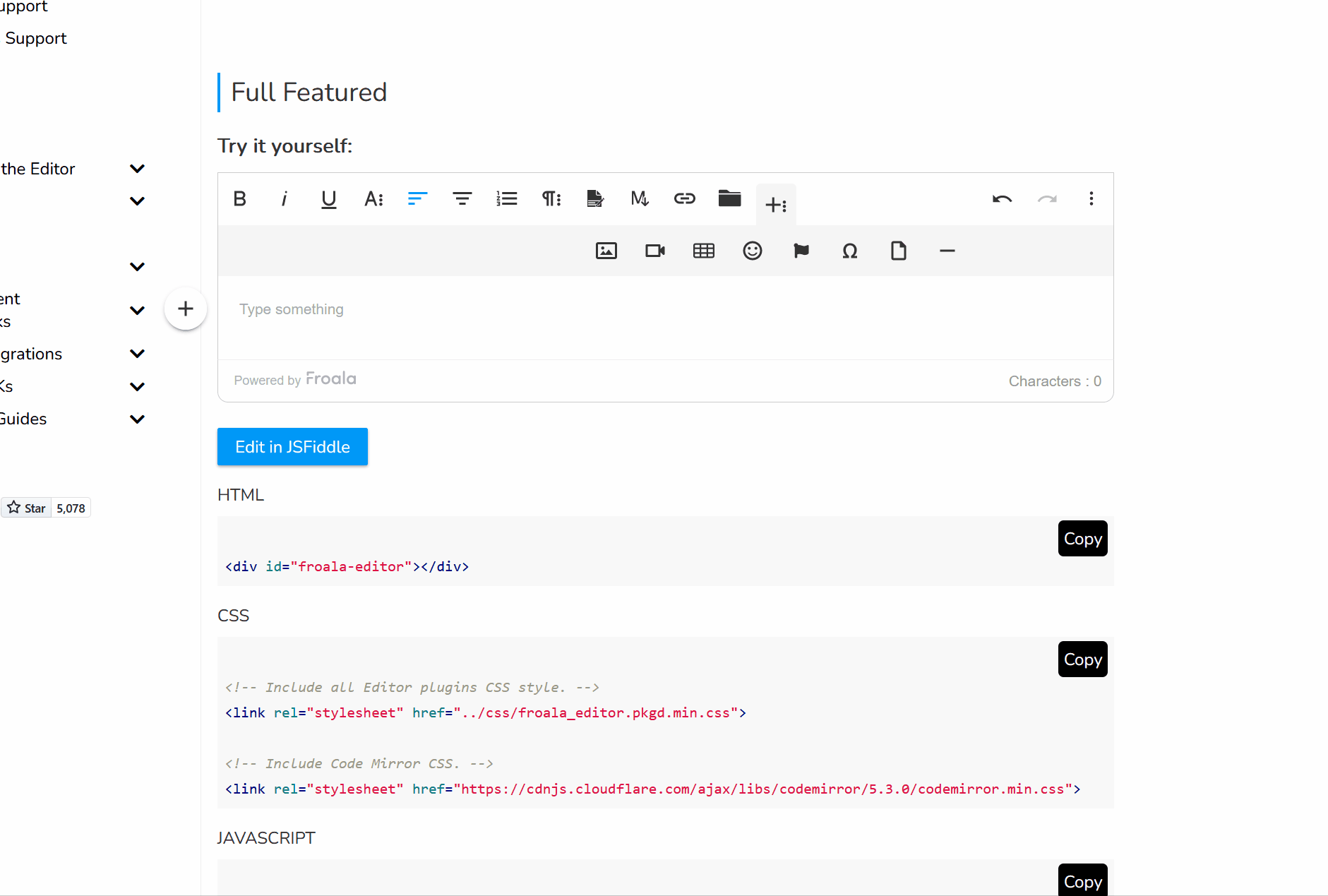
Task: Expand the 'Ks' sidebar section
Action: [x=138, y=387]
